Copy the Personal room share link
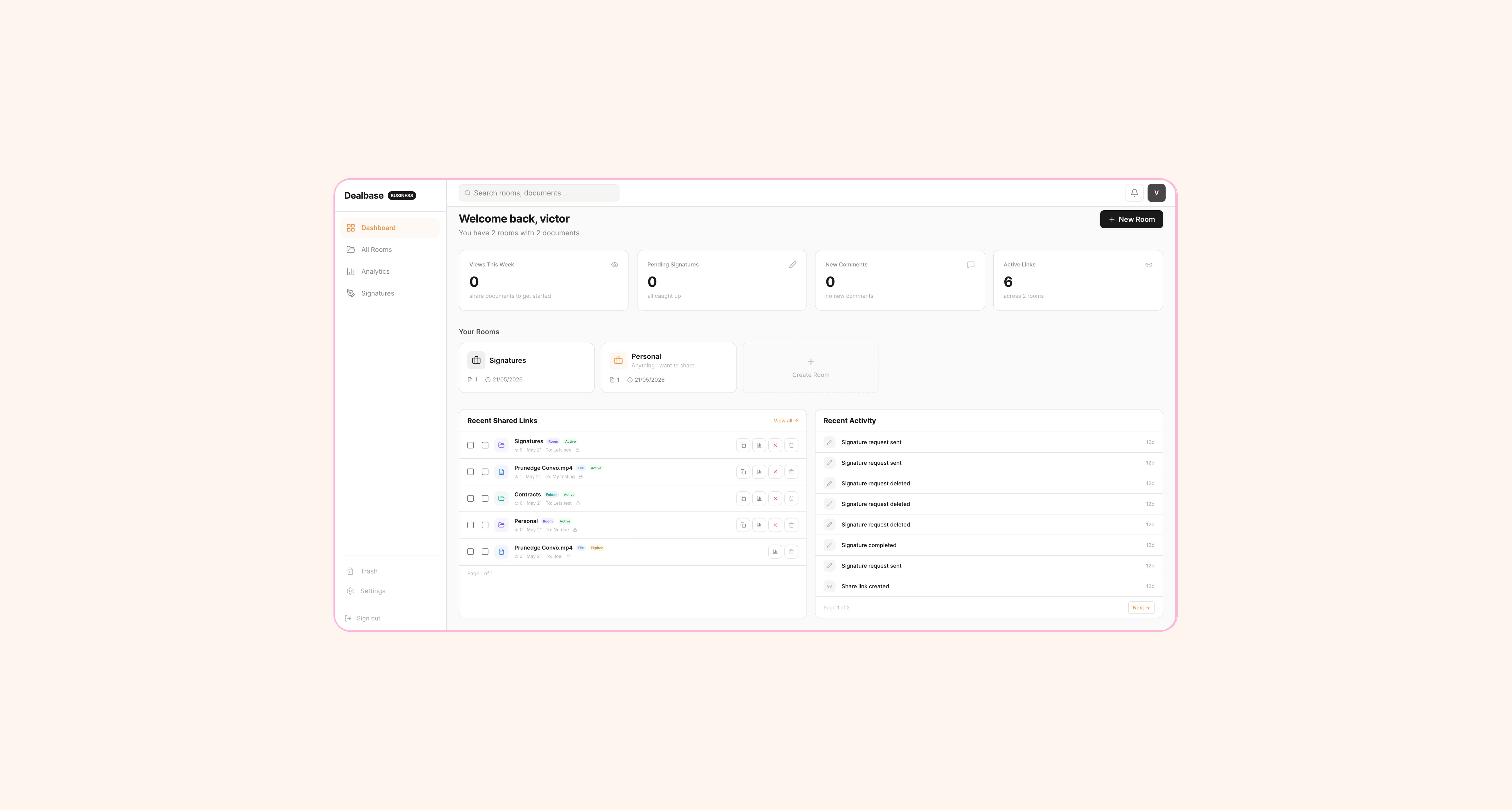The height and width of the screenshot is (810, 1512). tap(743, 525)
